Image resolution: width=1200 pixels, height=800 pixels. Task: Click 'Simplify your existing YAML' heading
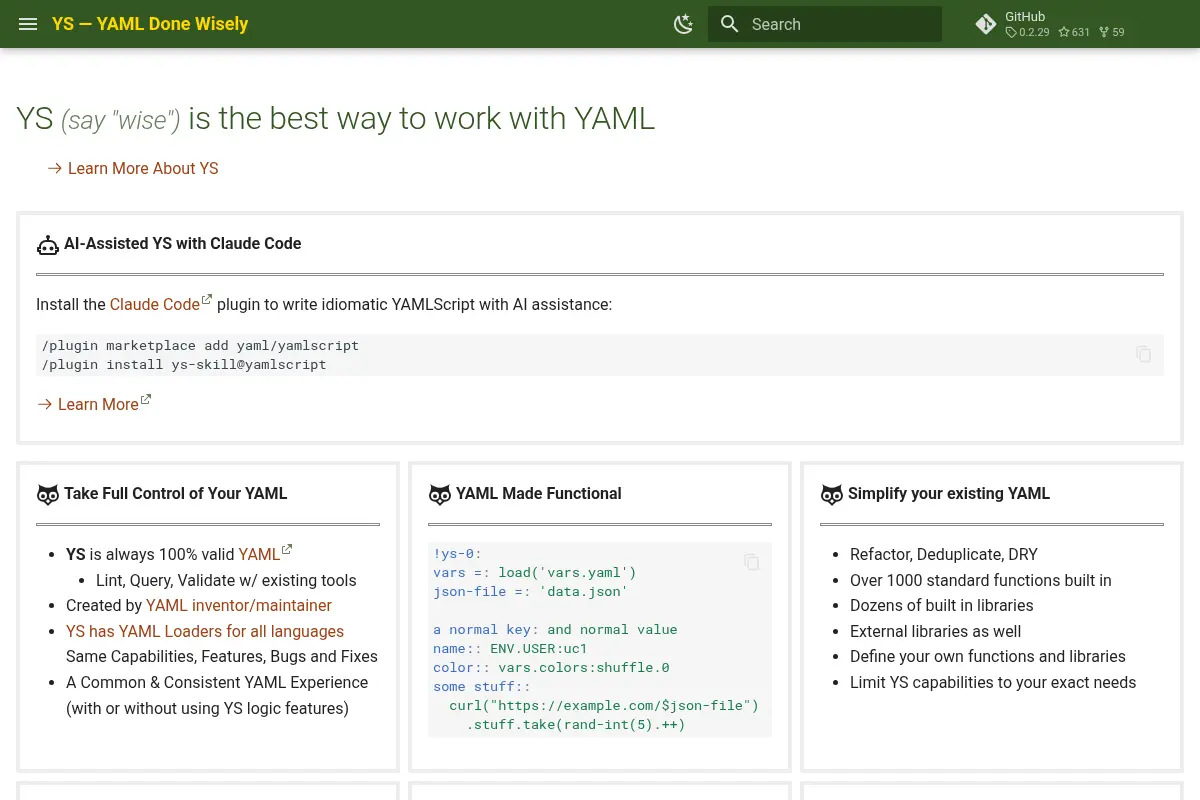tap(949, 493)
